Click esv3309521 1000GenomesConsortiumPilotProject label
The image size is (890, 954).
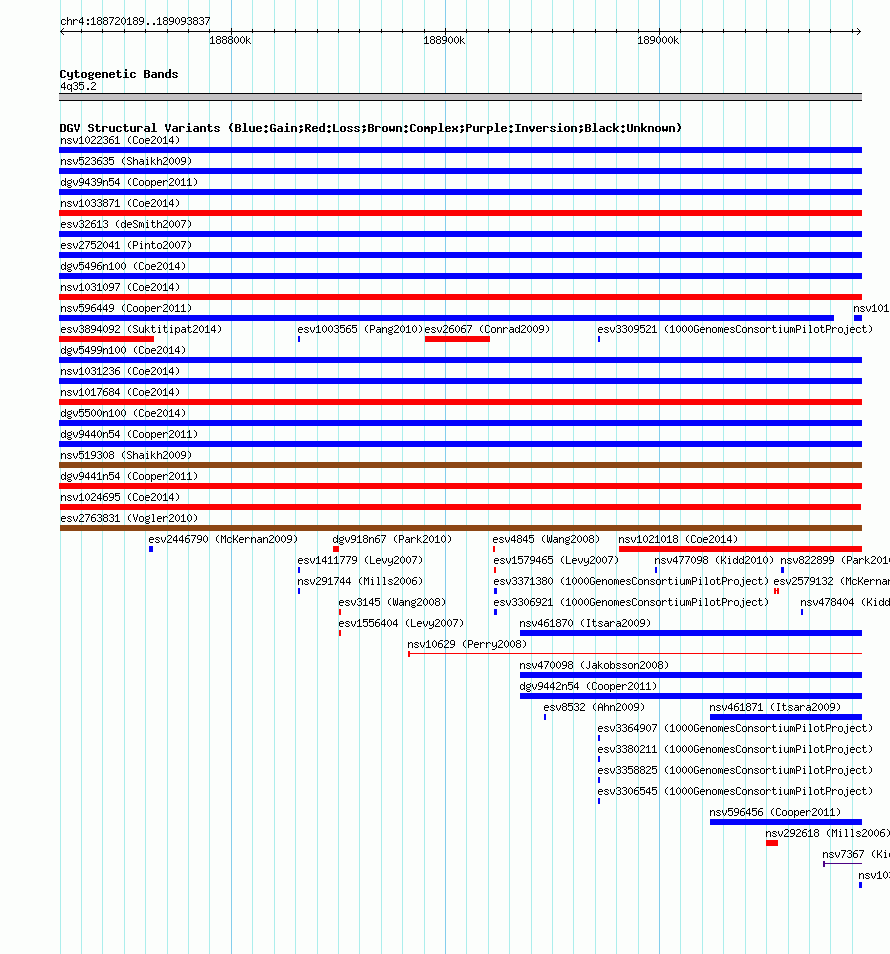pyautogui.click(x=735, y=329)
